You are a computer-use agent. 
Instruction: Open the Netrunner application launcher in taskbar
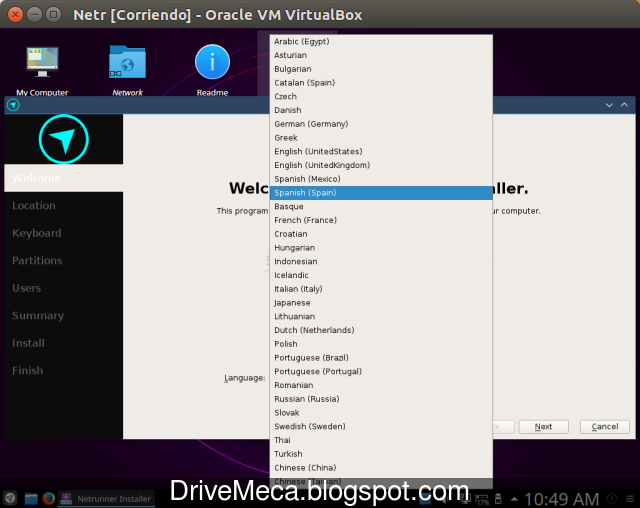pos(10,498)
